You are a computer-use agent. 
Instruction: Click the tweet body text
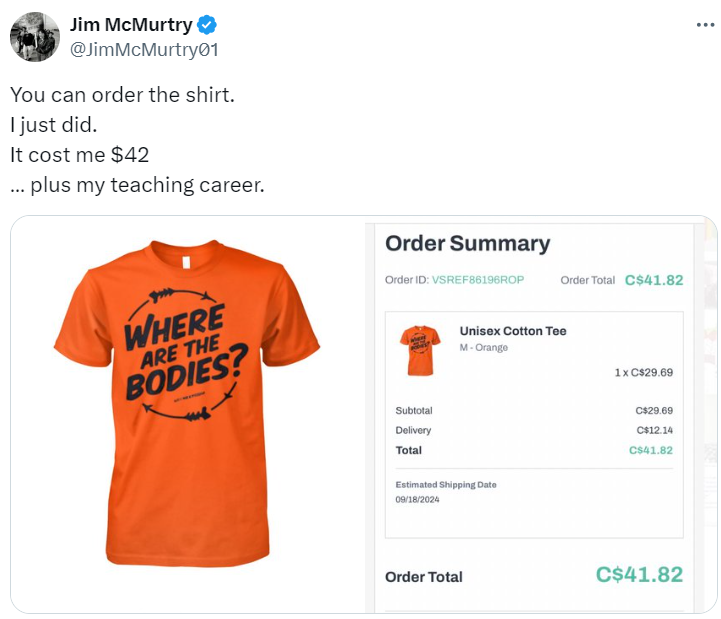click(x=137, y=140)
